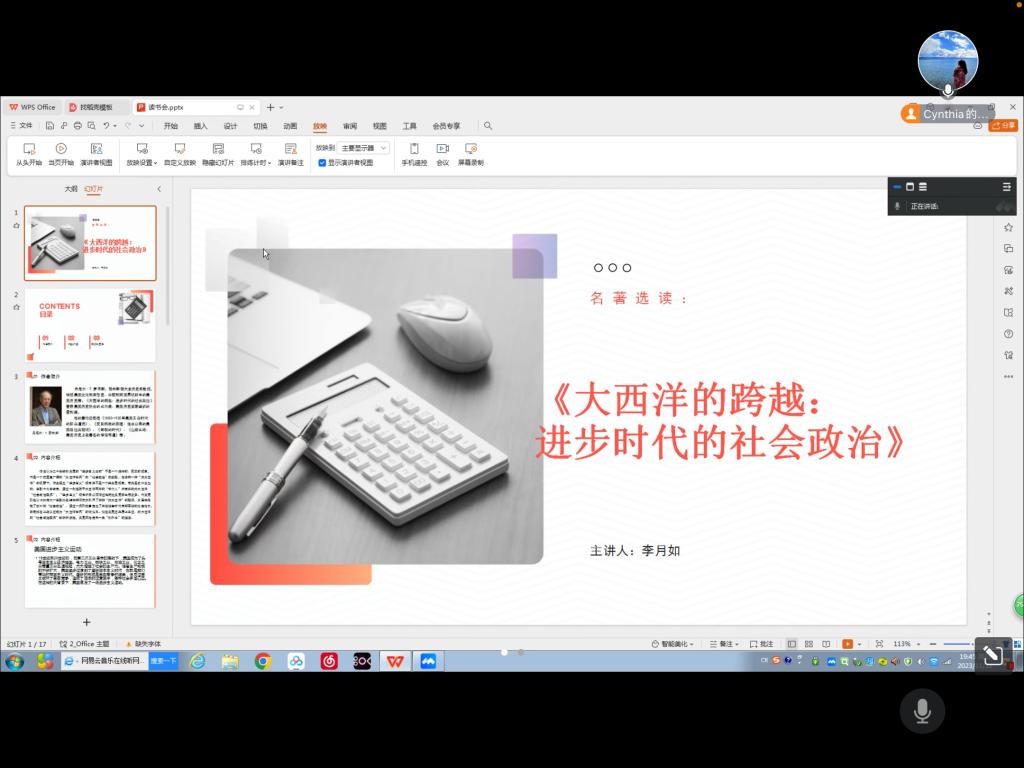
Task: Click the search magnifier in menu bar
Action: coord(488,126)
